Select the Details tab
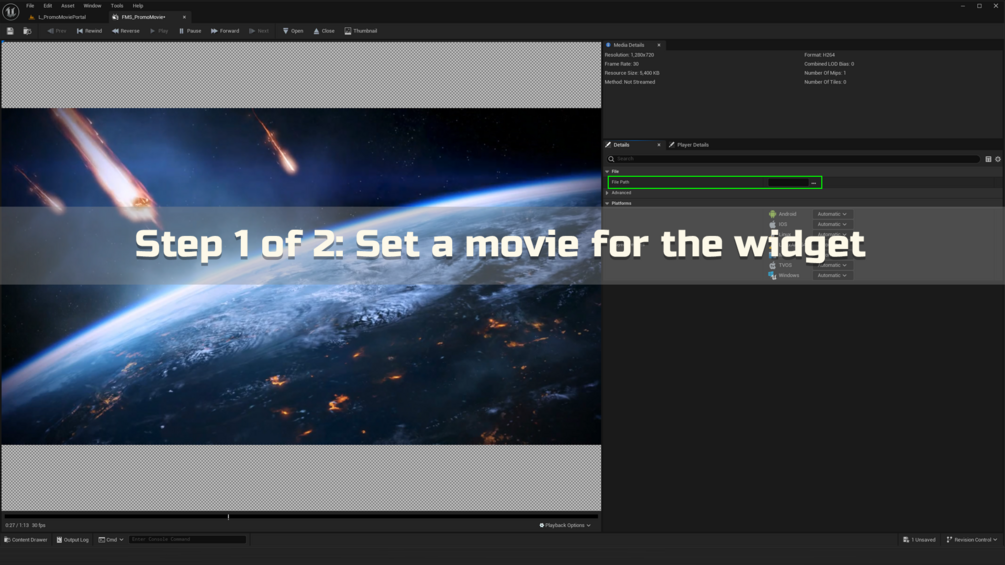Image resolution: width=1005 pixels, height=565 pixels. (621, 145)
